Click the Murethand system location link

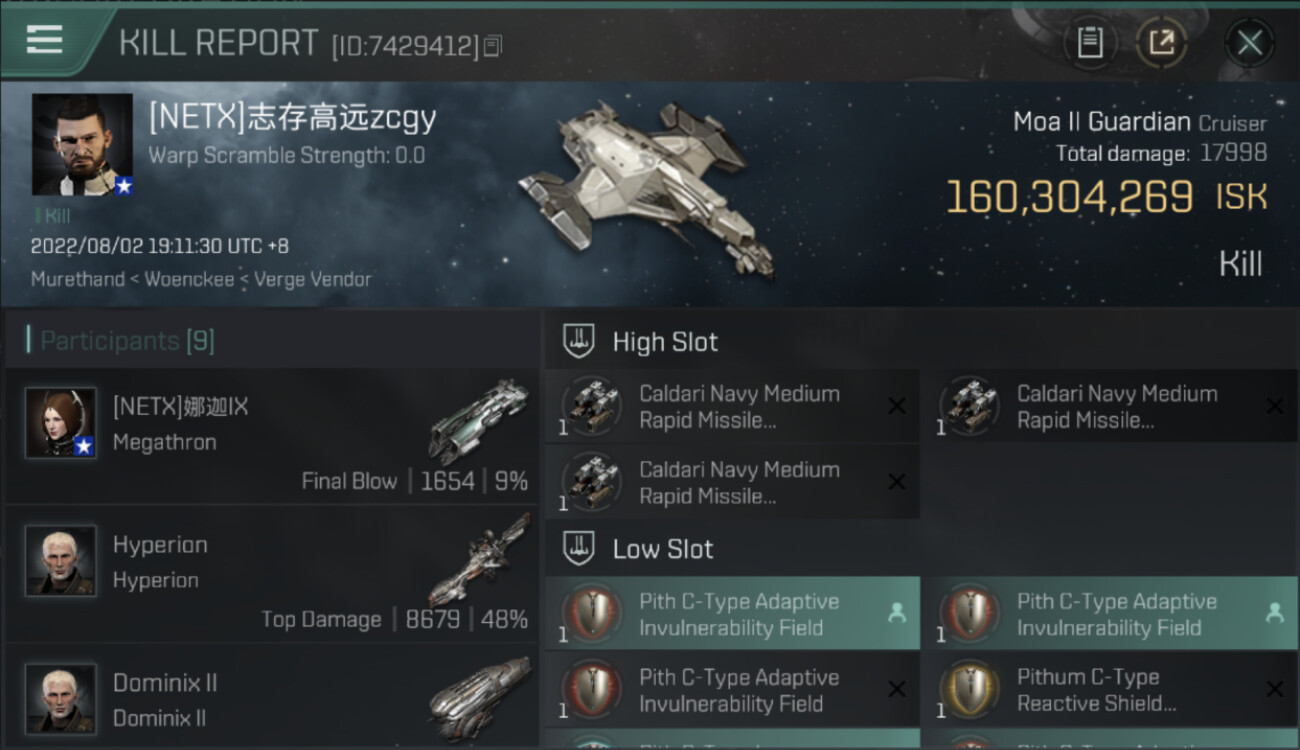78,279
